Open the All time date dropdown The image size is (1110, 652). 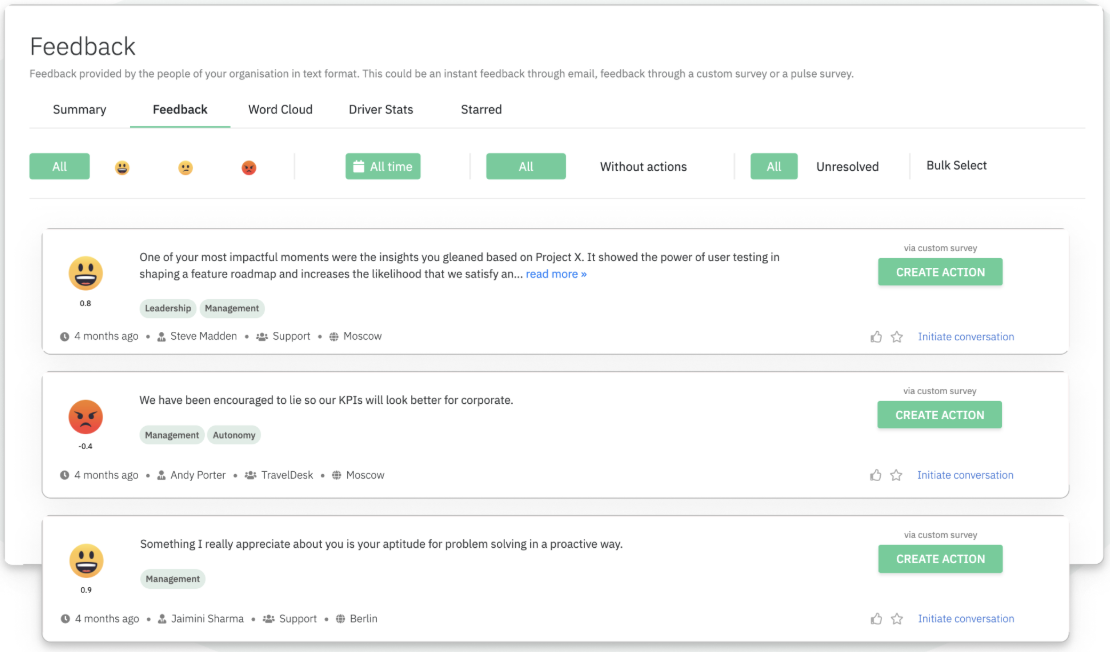pyautogui.click(x=383, y=167)
